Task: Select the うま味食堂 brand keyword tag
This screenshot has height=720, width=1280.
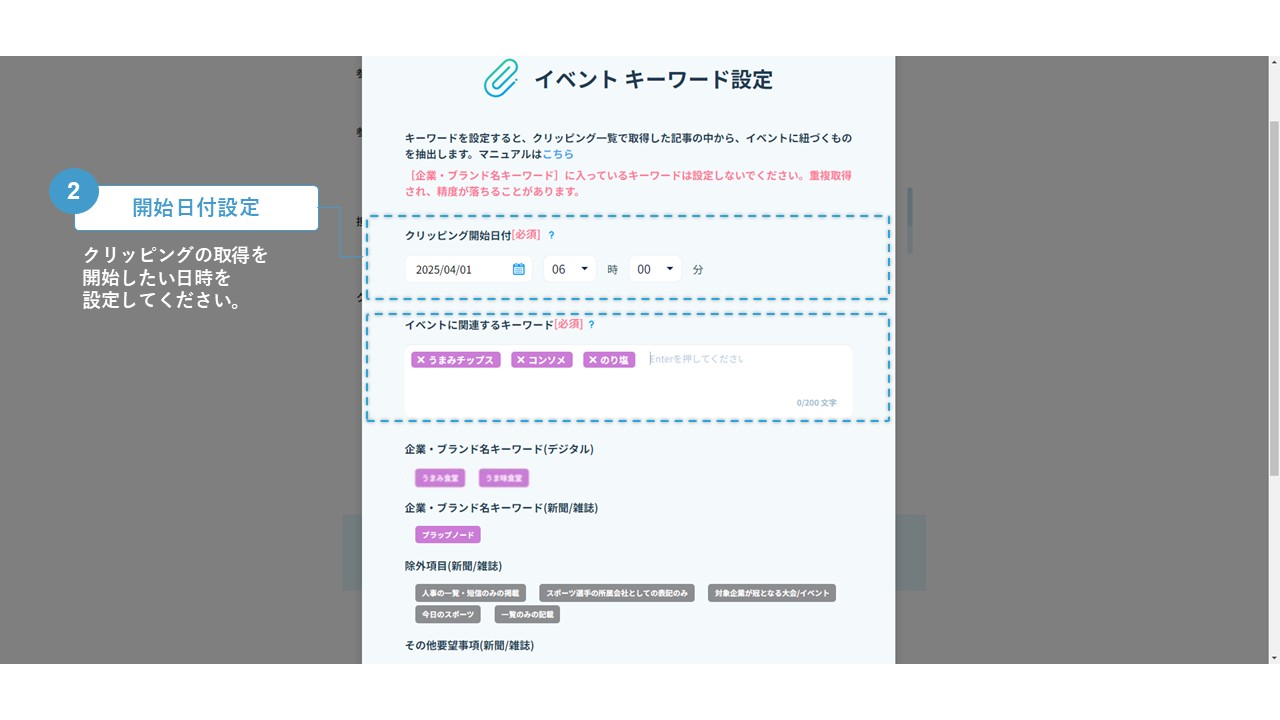Action: click(503, 478)
